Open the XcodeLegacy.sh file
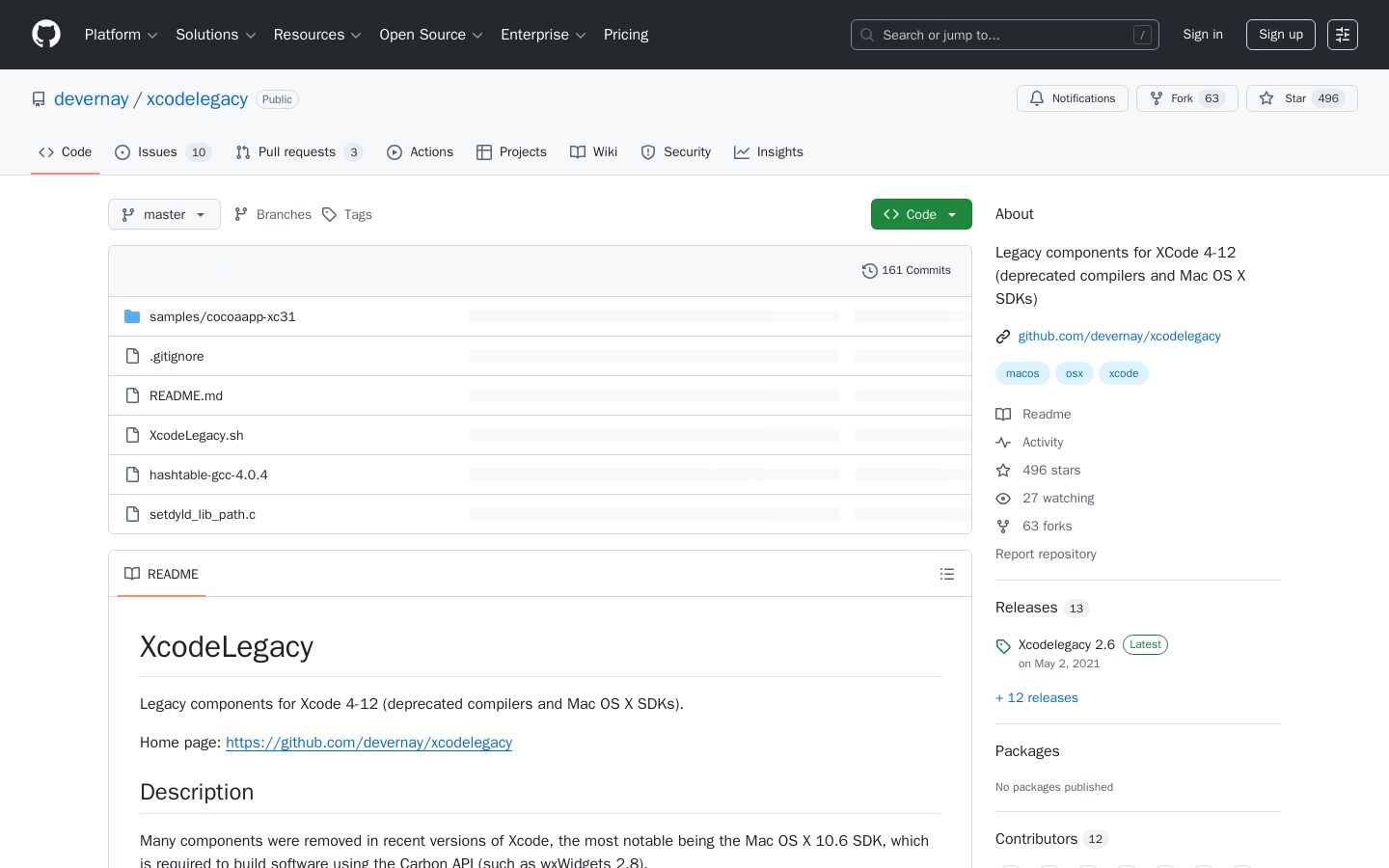Viewport: 1389px width, 868px height. (196, 435)
